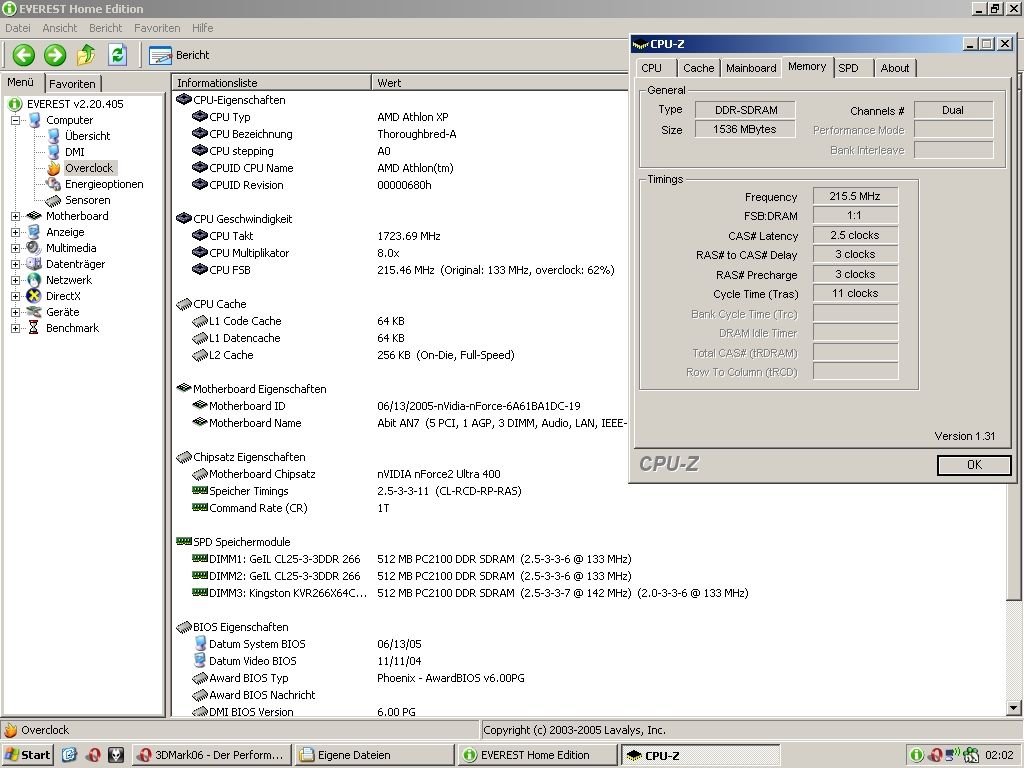The image size is (1024, 768).
Task: Switch to Cache tab in CPU-Z
Action: (x=699, y=68)
